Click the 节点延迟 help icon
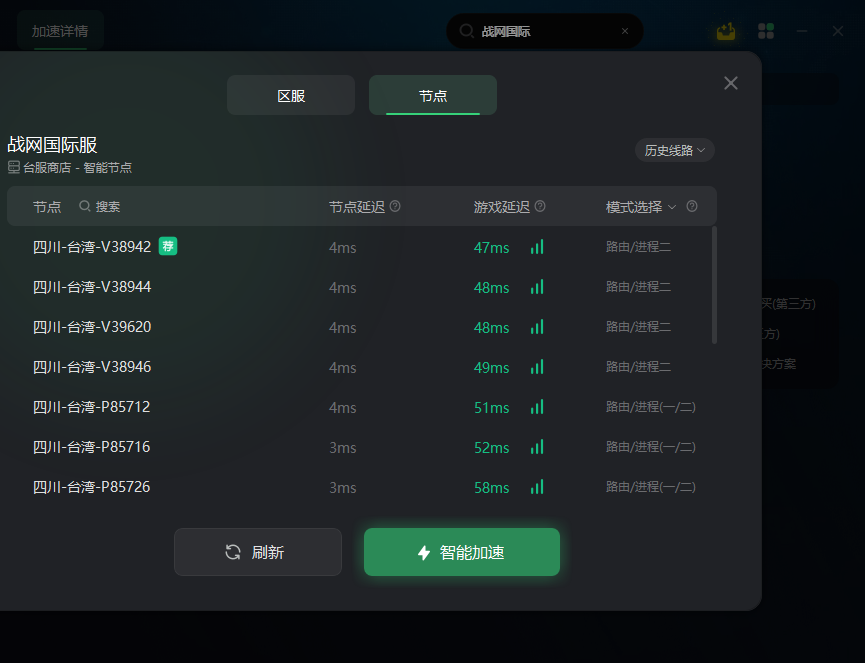 click(395, 206)
